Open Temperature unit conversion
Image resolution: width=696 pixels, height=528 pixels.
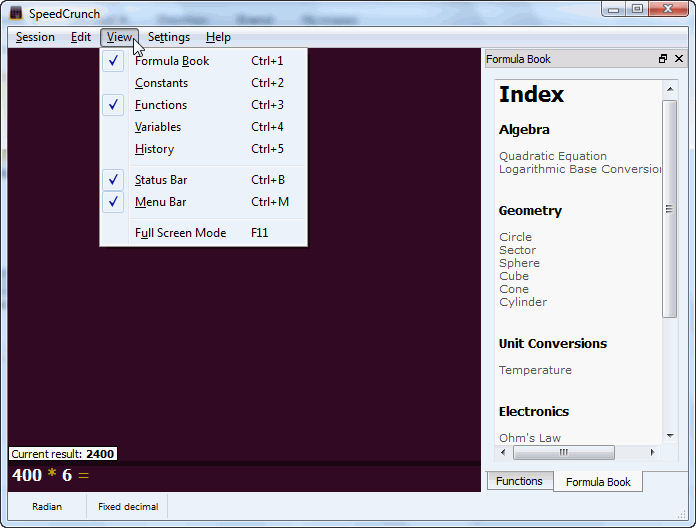point(535,370)
